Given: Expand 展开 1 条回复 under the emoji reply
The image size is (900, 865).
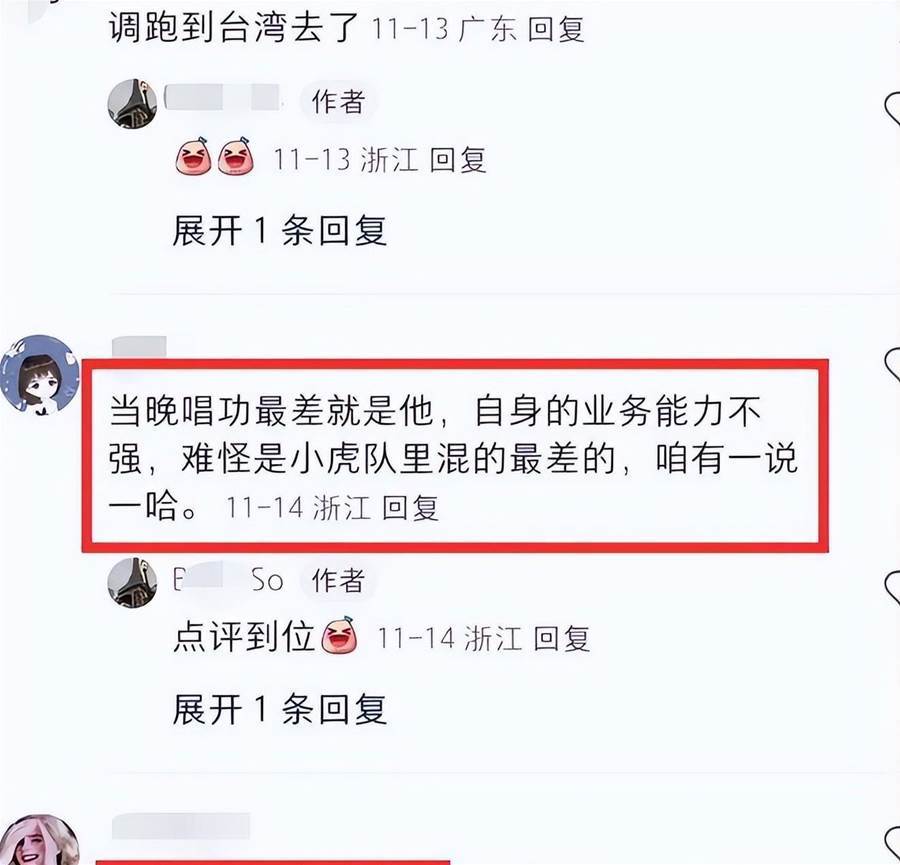Looking at the screenshot, I should pyautogui.click(x=280, y=231).
